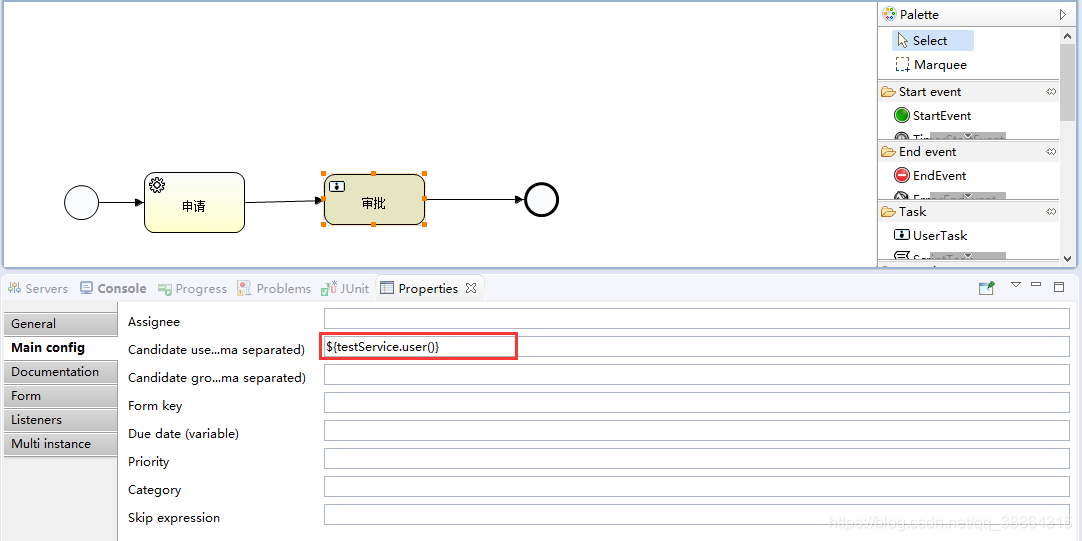Click the Candidate users field with ${testService.user()}
Screen dimensions: 1082x541
pyautogui.click(x=697, y=346)
